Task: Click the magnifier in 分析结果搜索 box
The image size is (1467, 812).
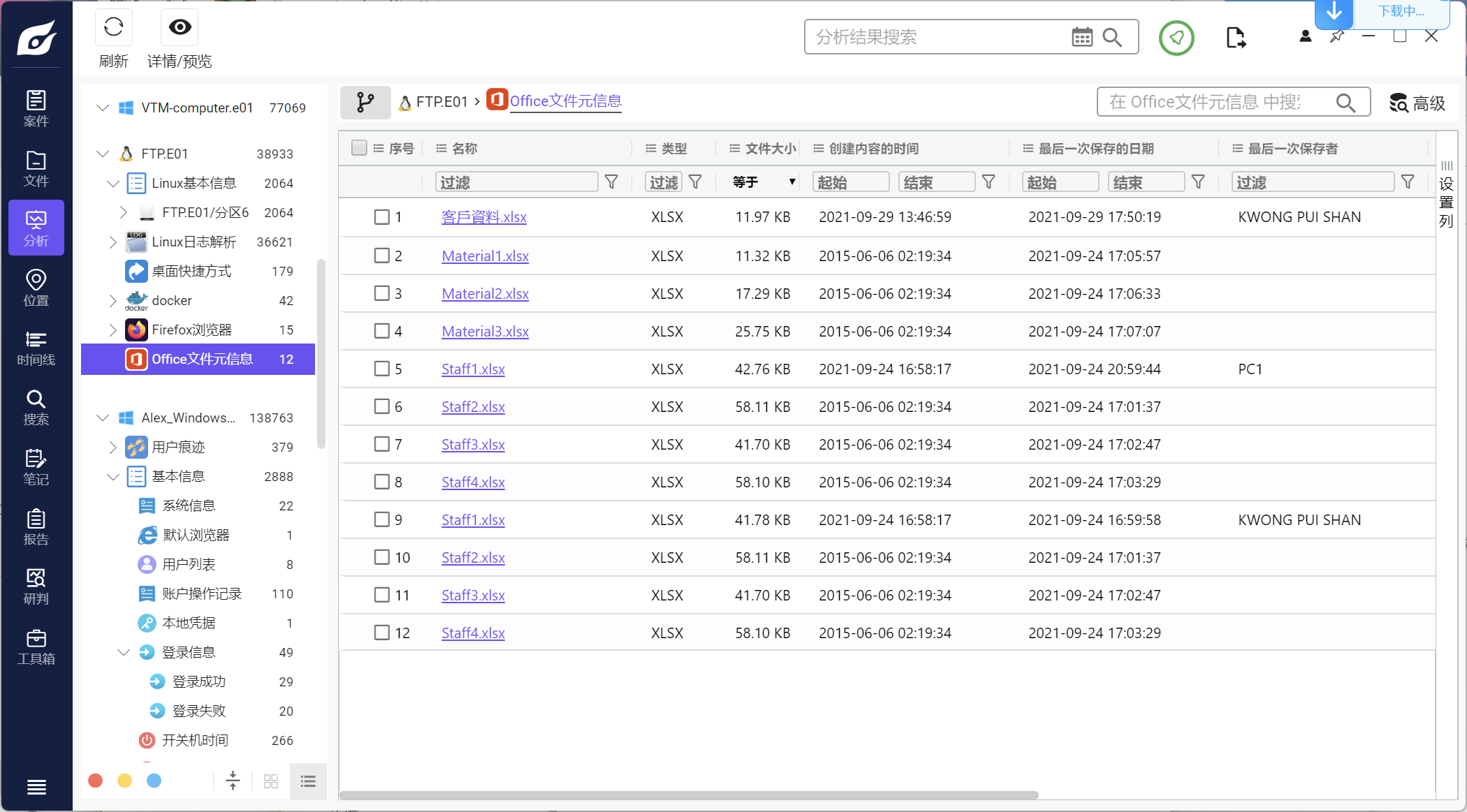Action: pyautogui.click(x=1112, y=37)
